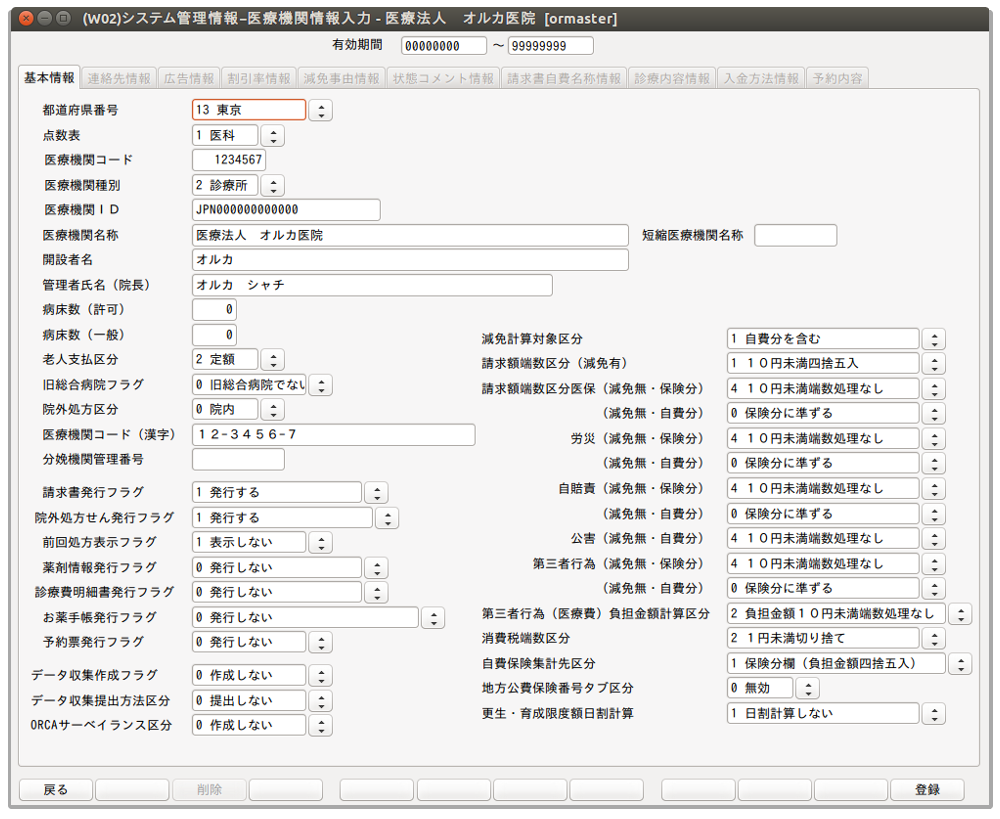The width and height of the screenshot is (1000, 819).
Task: Expand the 請求書発行フラグ dropdown arrow
Action: (377, 492)
